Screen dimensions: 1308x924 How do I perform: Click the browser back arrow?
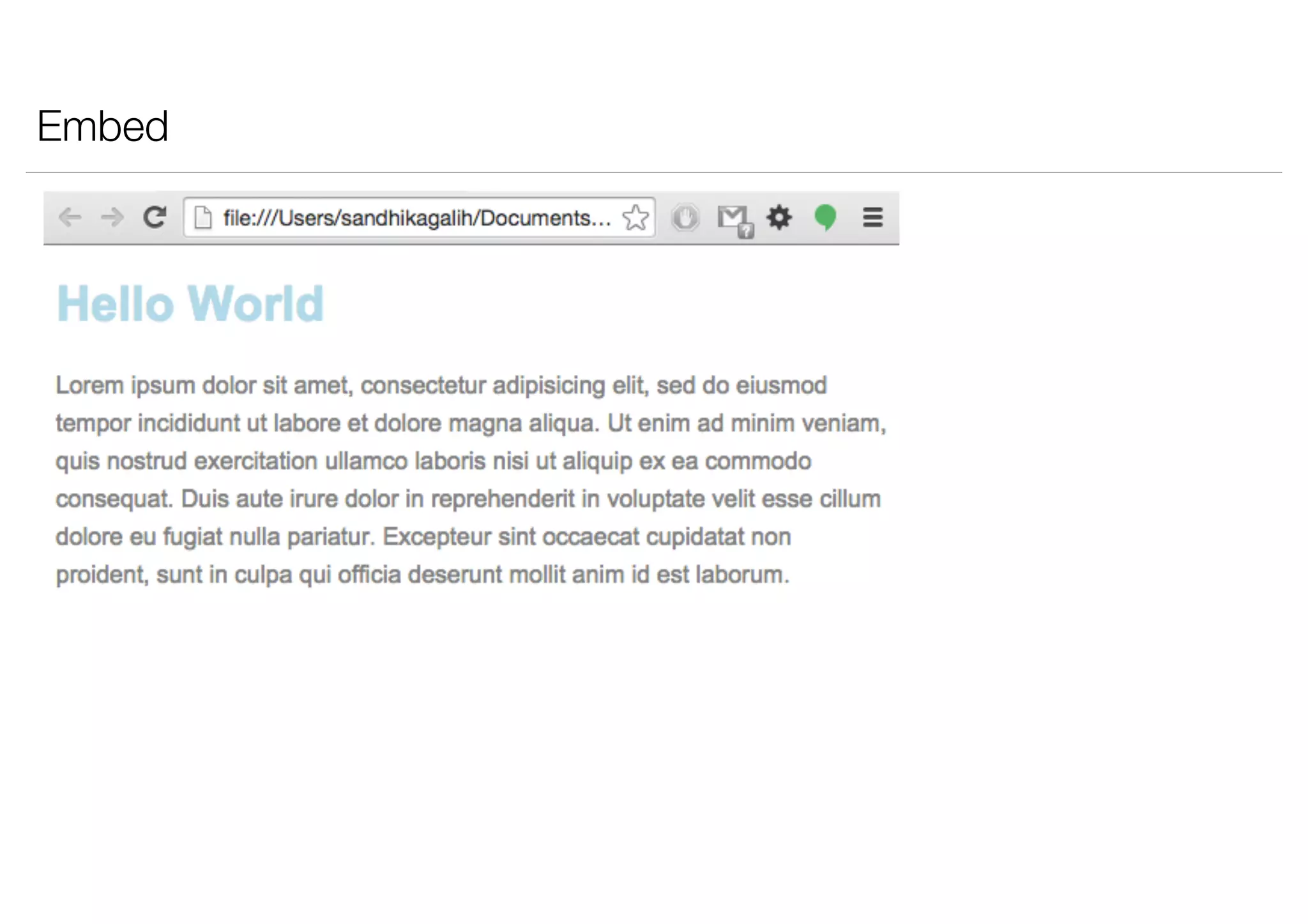[x=70, y=218]
